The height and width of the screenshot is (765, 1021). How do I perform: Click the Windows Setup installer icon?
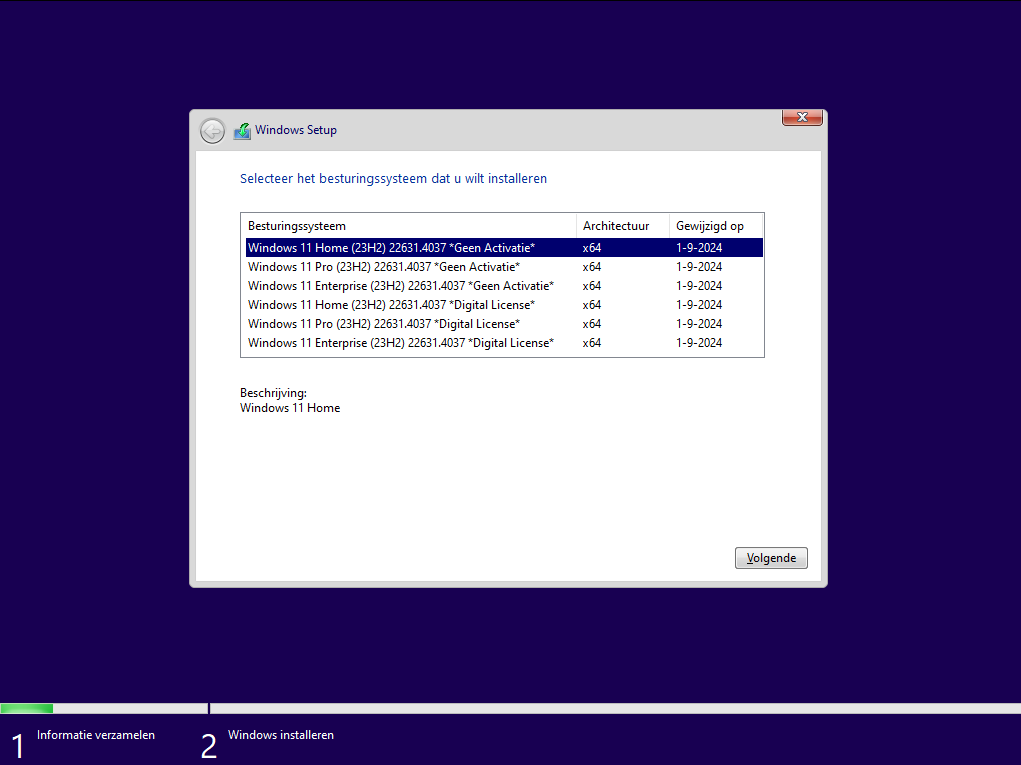tap(242, 131)
